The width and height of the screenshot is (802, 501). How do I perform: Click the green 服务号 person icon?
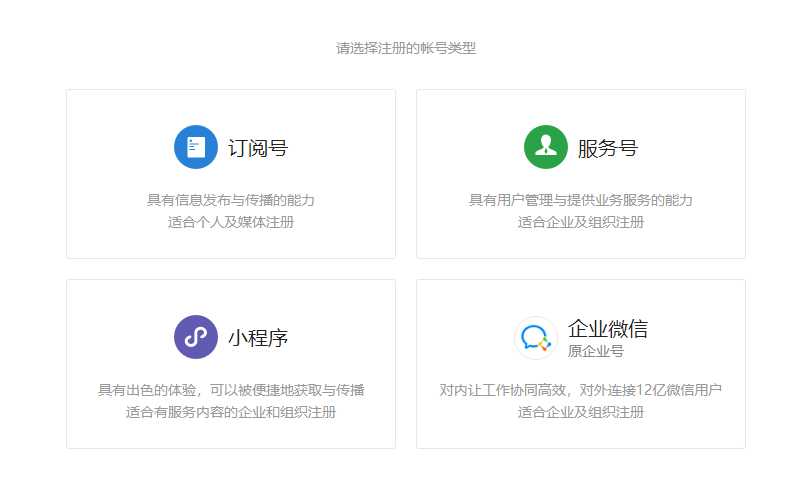[x=546, y=147]
